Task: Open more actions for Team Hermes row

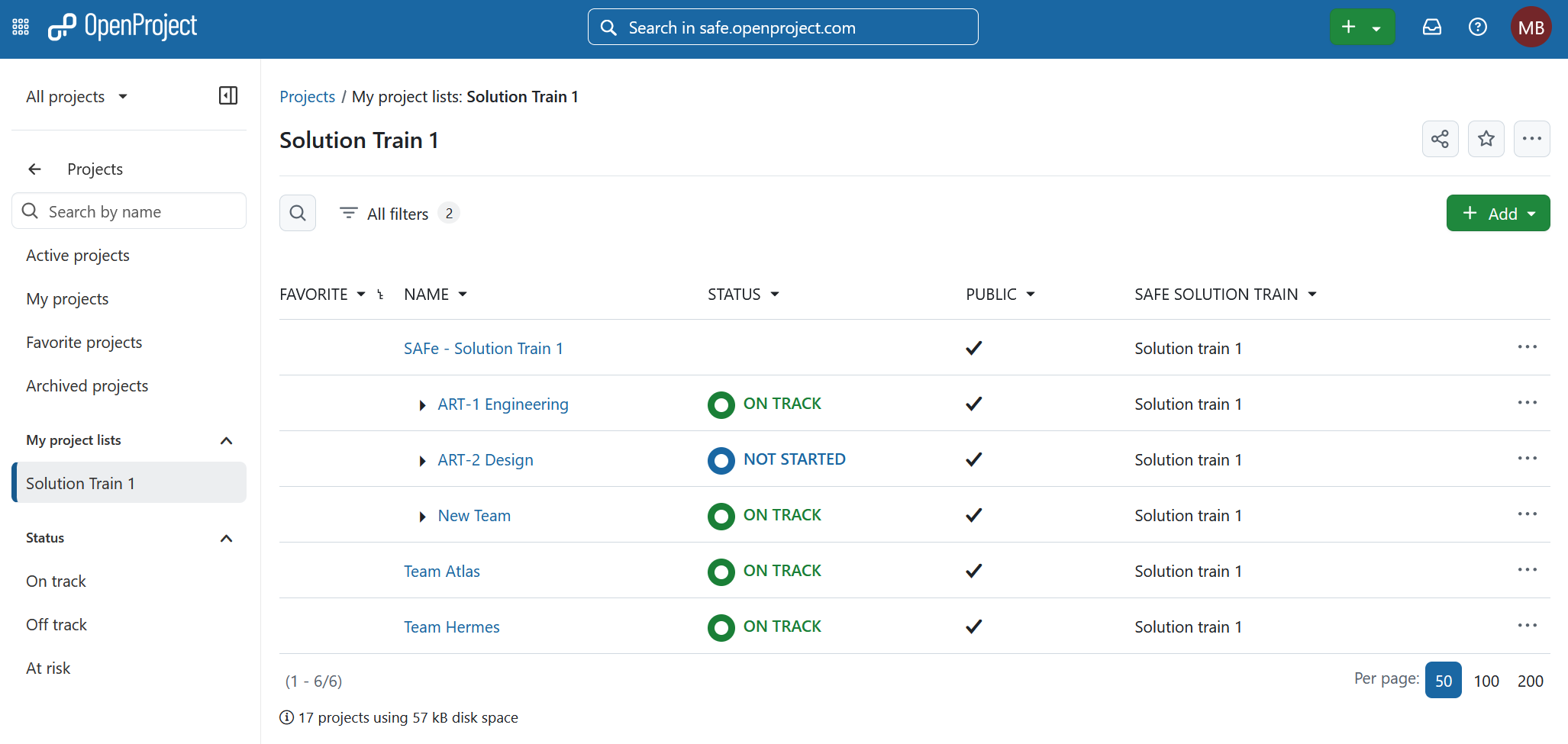Action: 1527,626
